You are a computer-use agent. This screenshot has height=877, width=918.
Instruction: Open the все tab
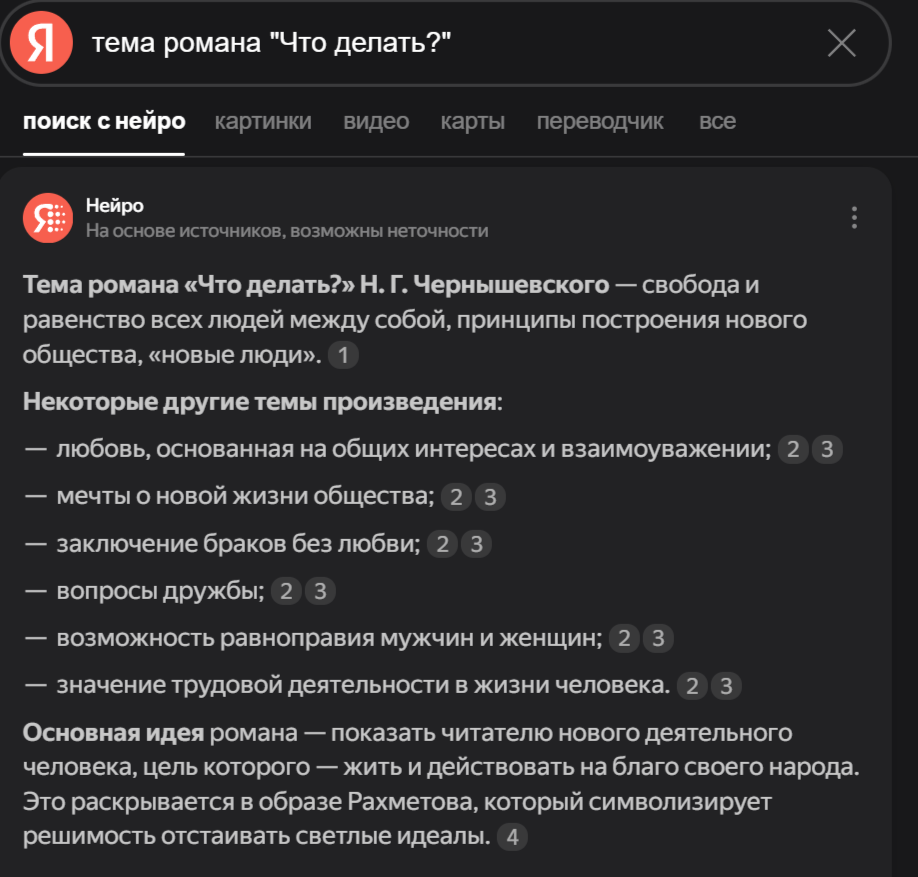[x=718, y=121]
